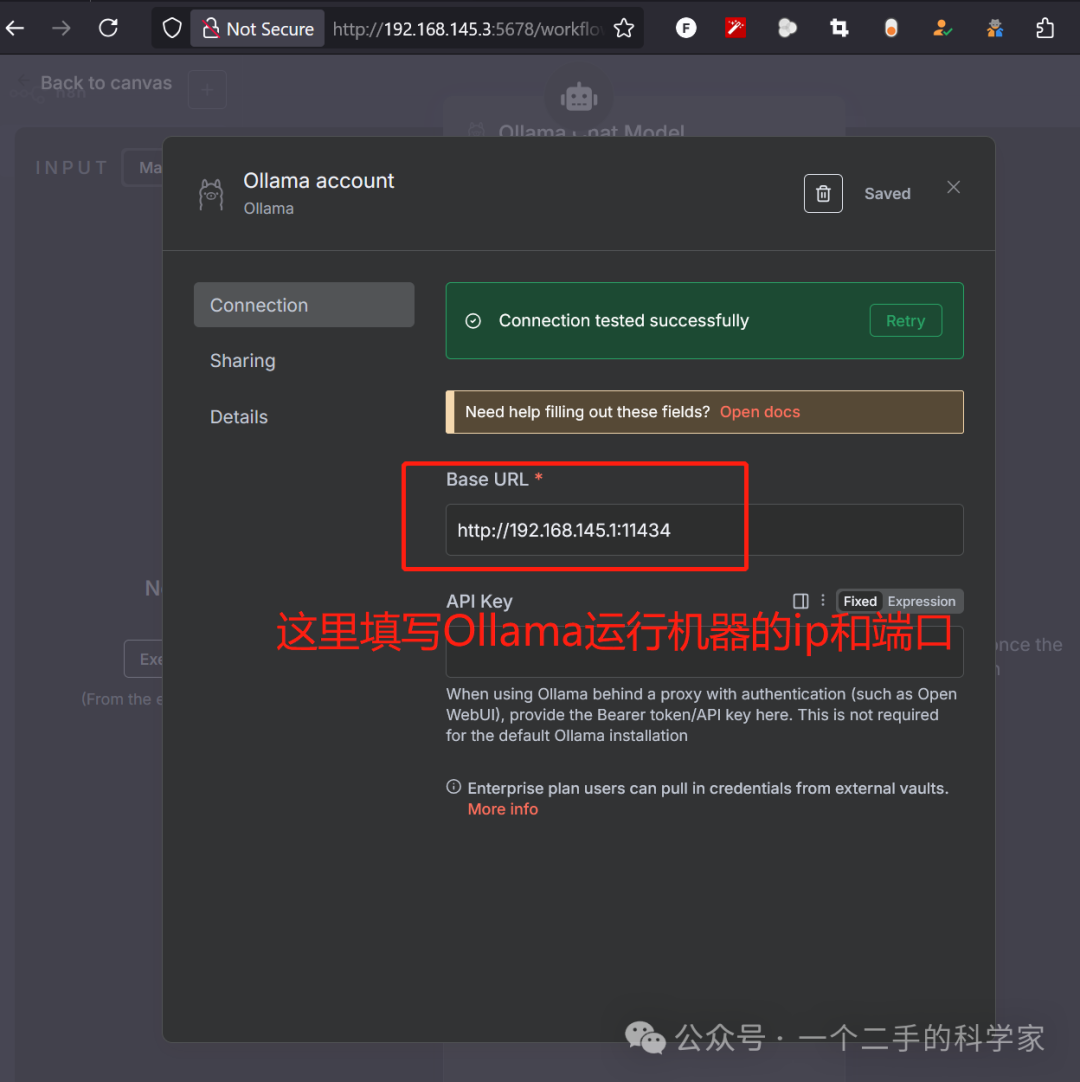Open the user checkmark extension icon
Image resolution: width=1080 pixels, height=1082 pixels.
pyautogui.click(x=942, y=28)
